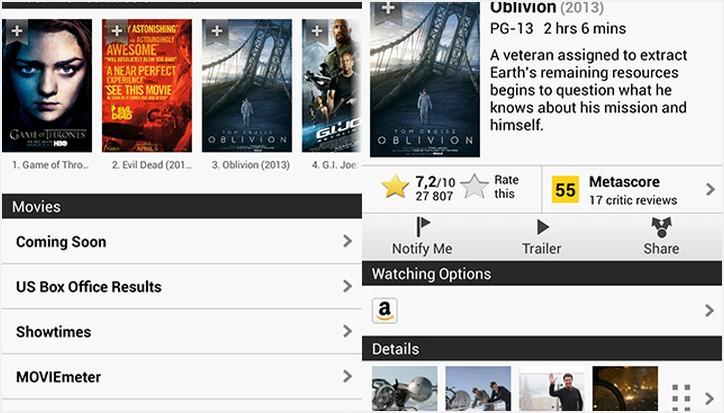
Task: Expand Metascore critic reviews chevron
Action: click(710, 189)
